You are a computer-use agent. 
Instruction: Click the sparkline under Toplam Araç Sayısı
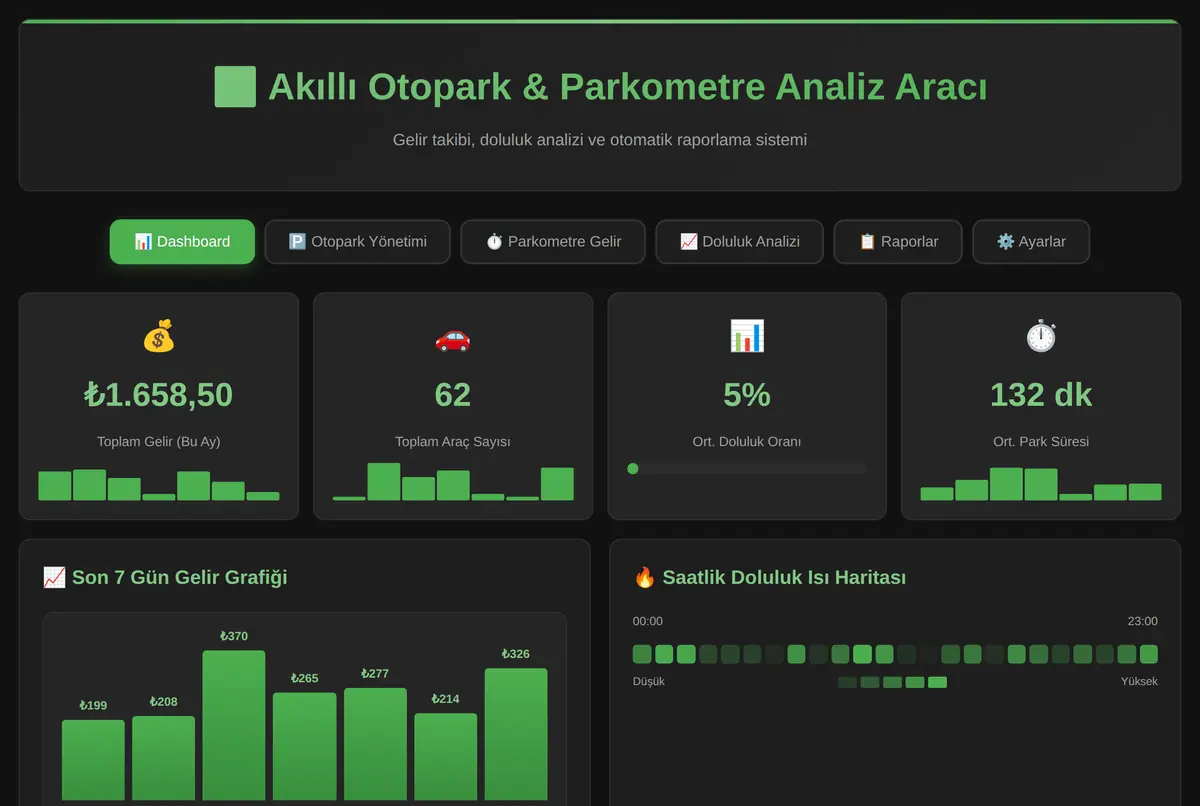[453, 481]
